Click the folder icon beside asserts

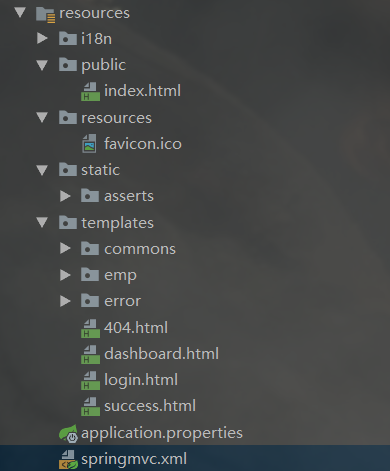tap(90, 195)
